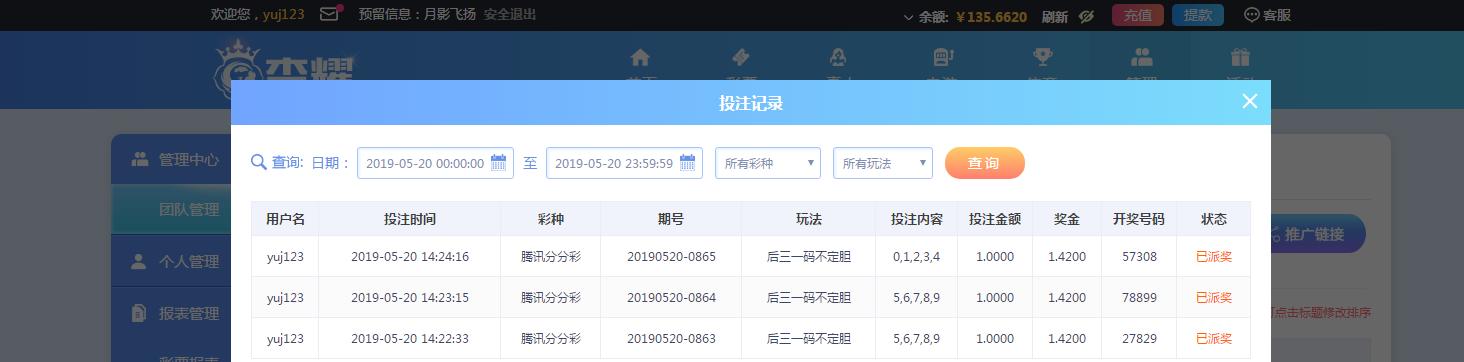Click 刷新 to refresh balance

[x=1055, y=16]
